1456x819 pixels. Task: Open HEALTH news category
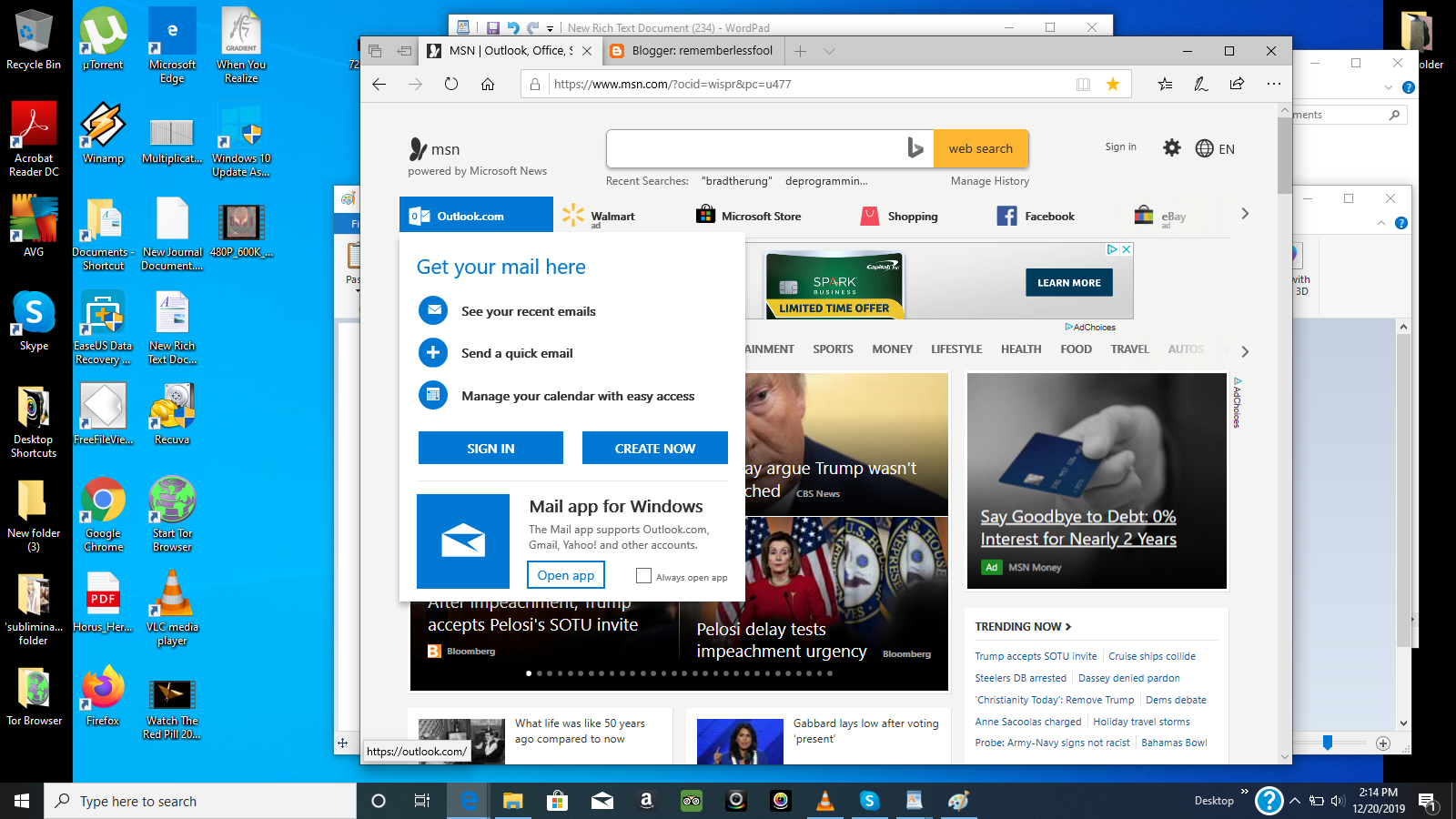pos(1021,349)
